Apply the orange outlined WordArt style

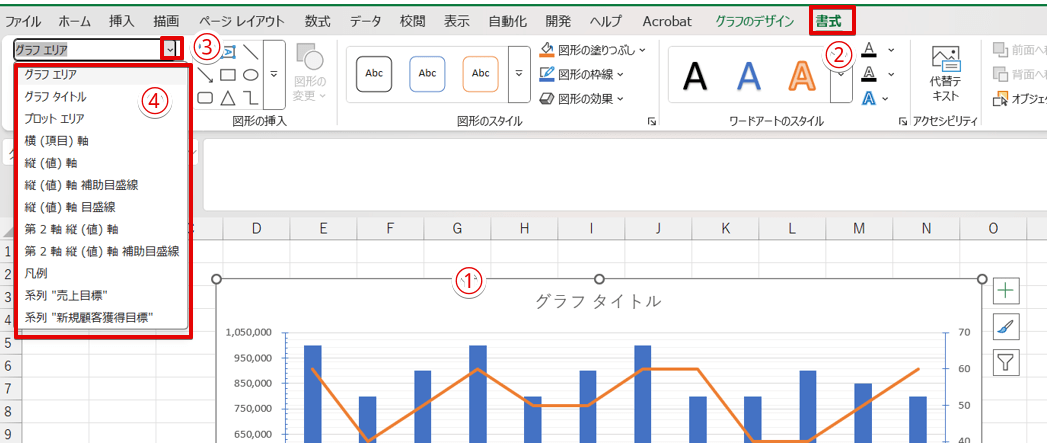click(801, 75)
